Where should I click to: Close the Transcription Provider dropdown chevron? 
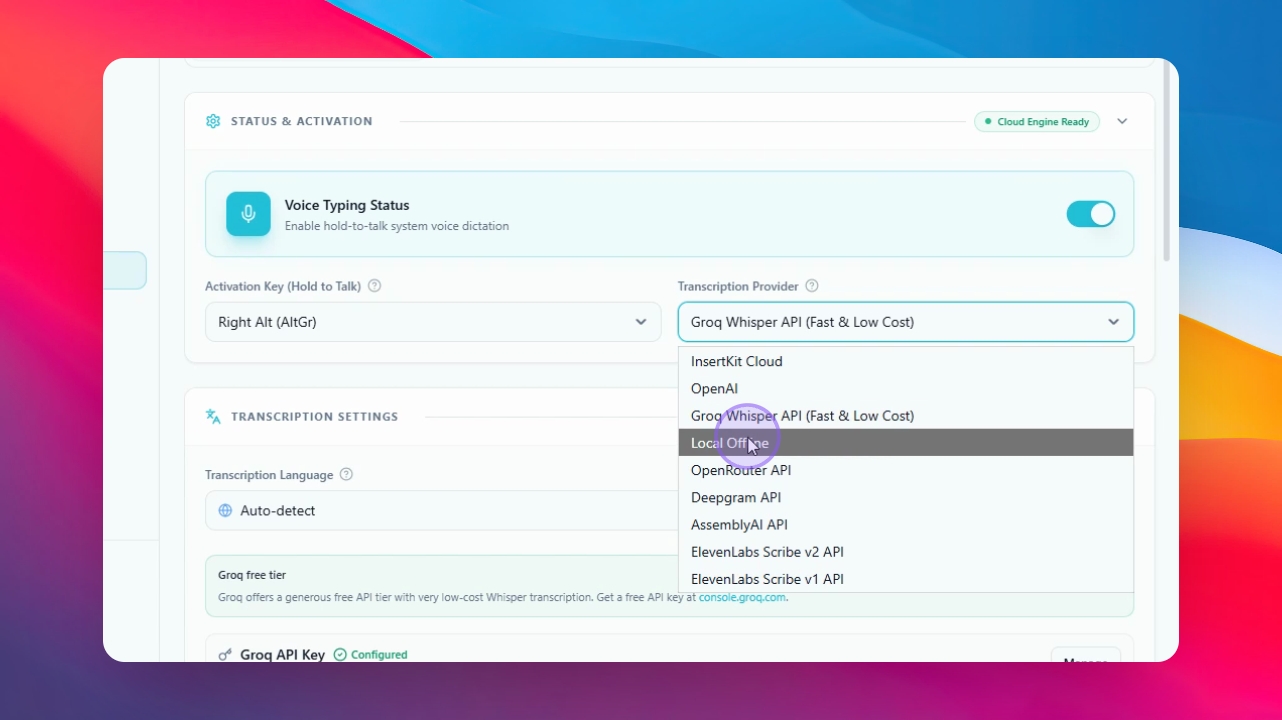click(1113, 322)
